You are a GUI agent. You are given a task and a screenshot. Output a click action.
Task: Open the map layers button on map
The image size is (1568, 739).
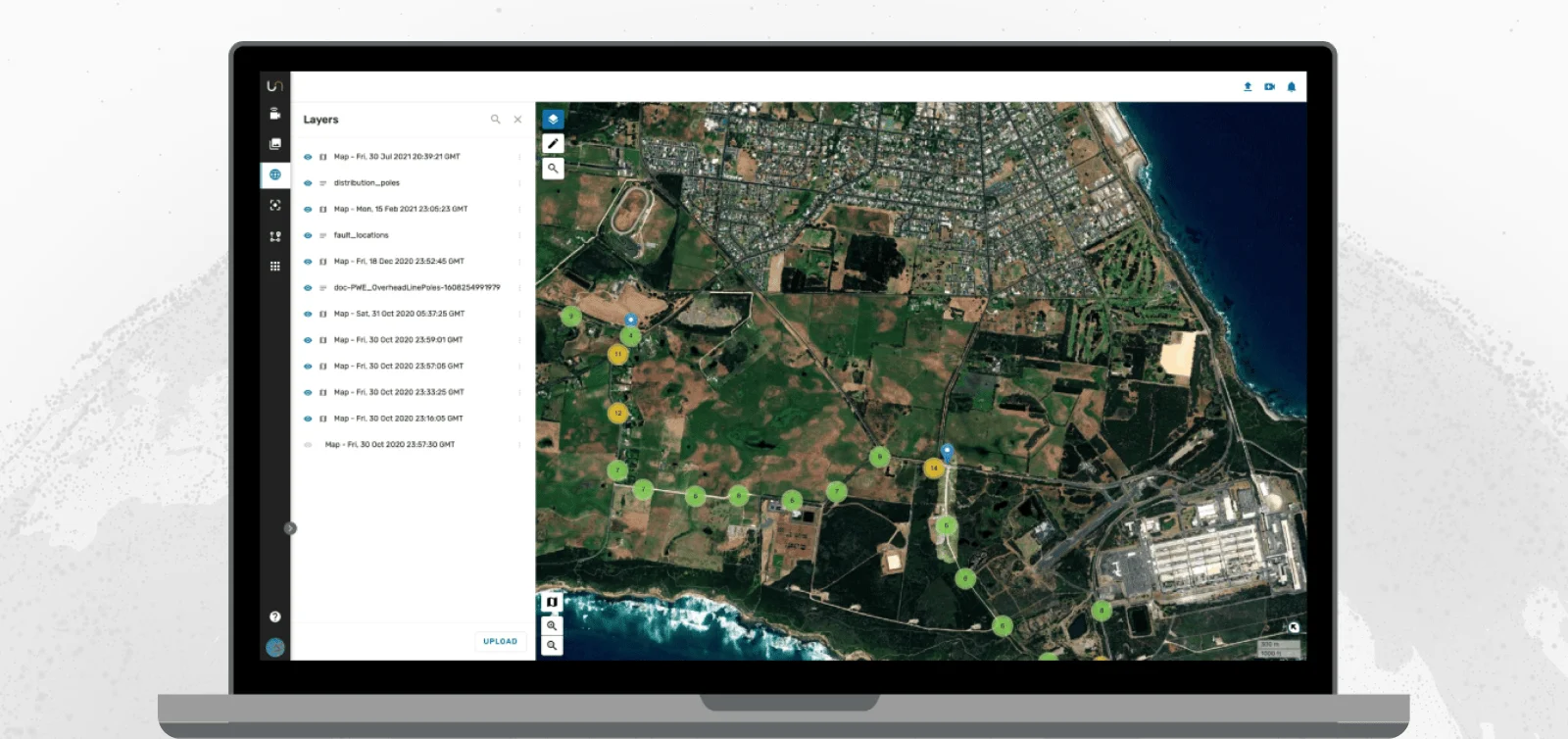553,119
